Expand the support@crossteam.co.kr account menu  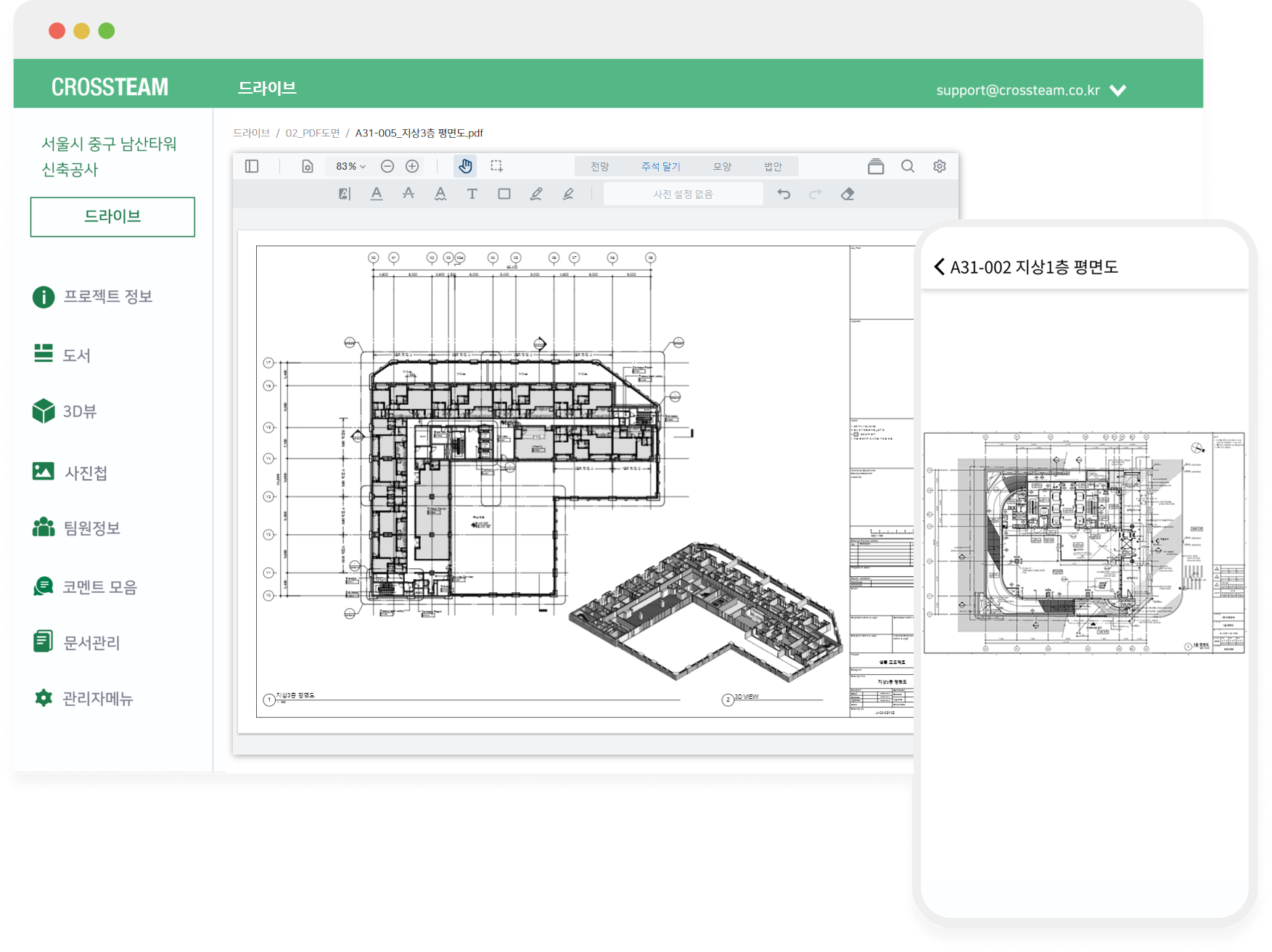1030,90
